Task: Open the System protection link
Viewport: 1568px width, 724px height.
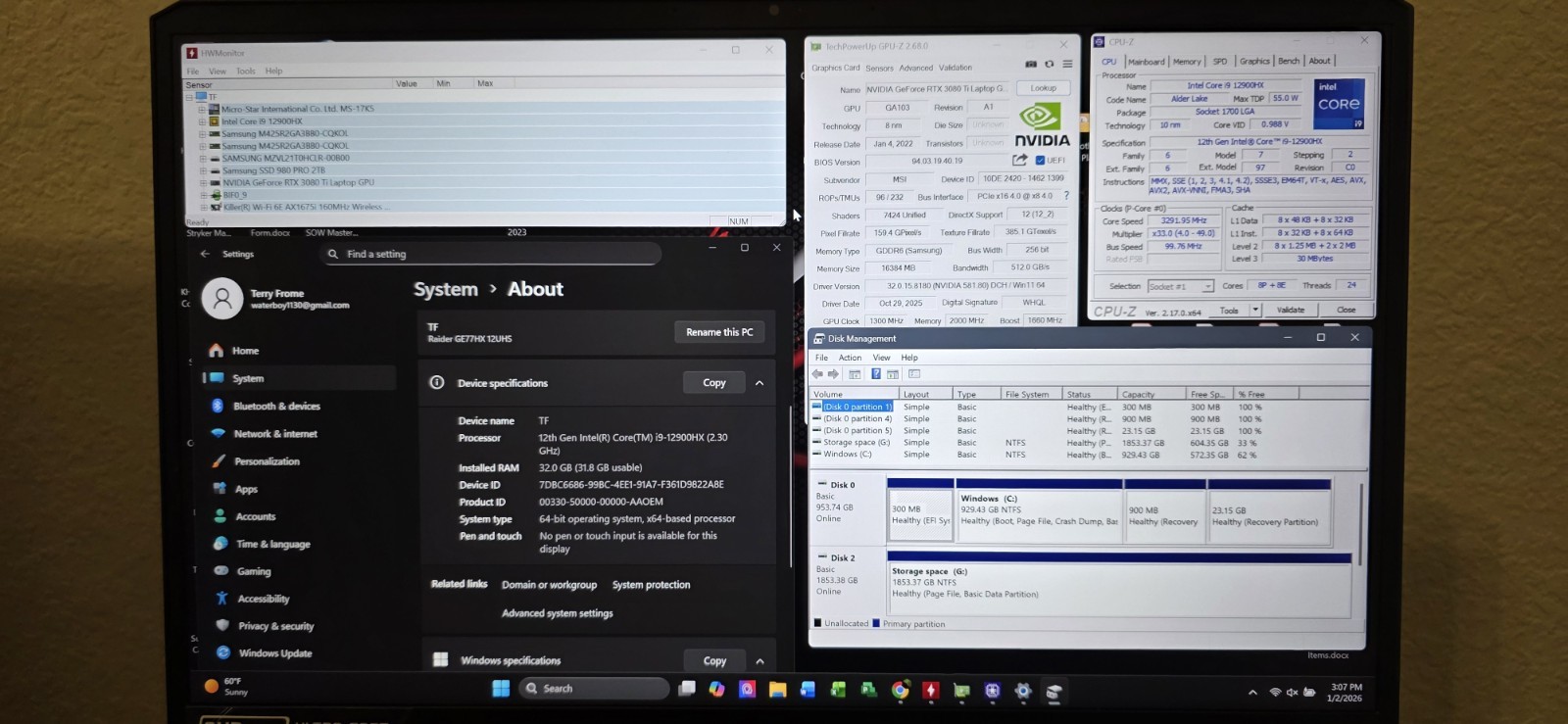Action: (x=651, y=585)
